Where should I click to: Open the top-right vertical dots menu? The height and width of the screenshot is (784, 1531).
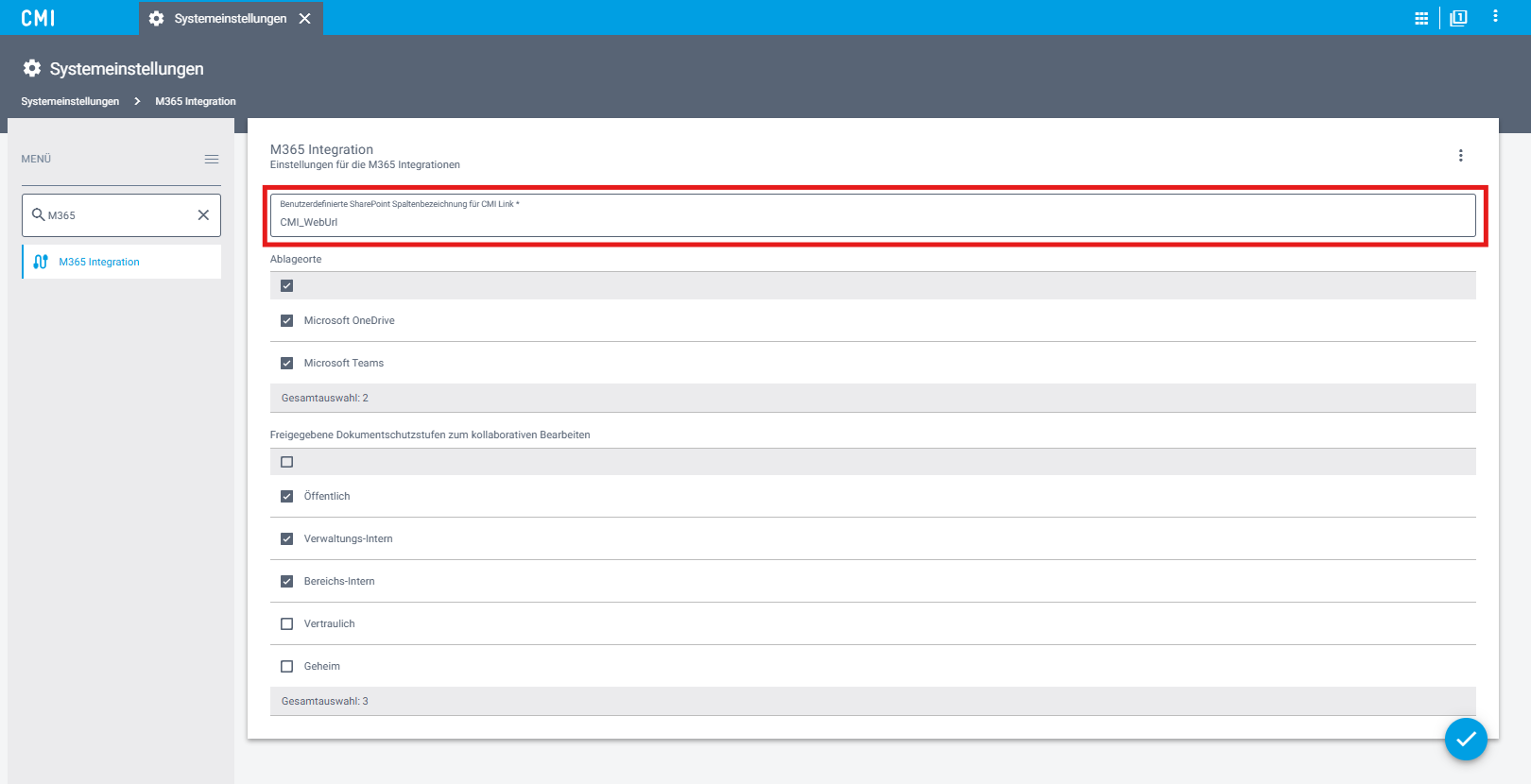[1495, 16]
